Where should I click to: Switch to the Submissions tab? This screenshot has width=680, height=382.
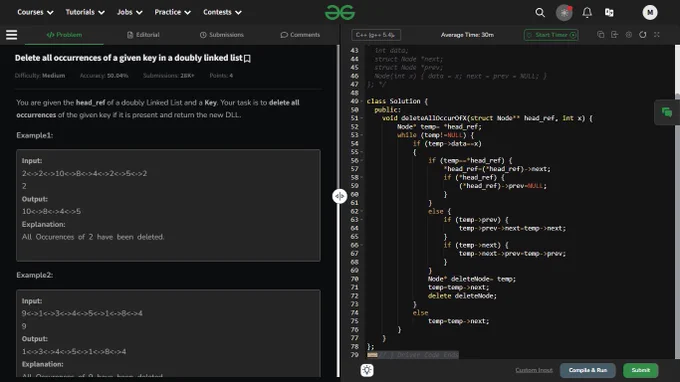tap(222, 35)
